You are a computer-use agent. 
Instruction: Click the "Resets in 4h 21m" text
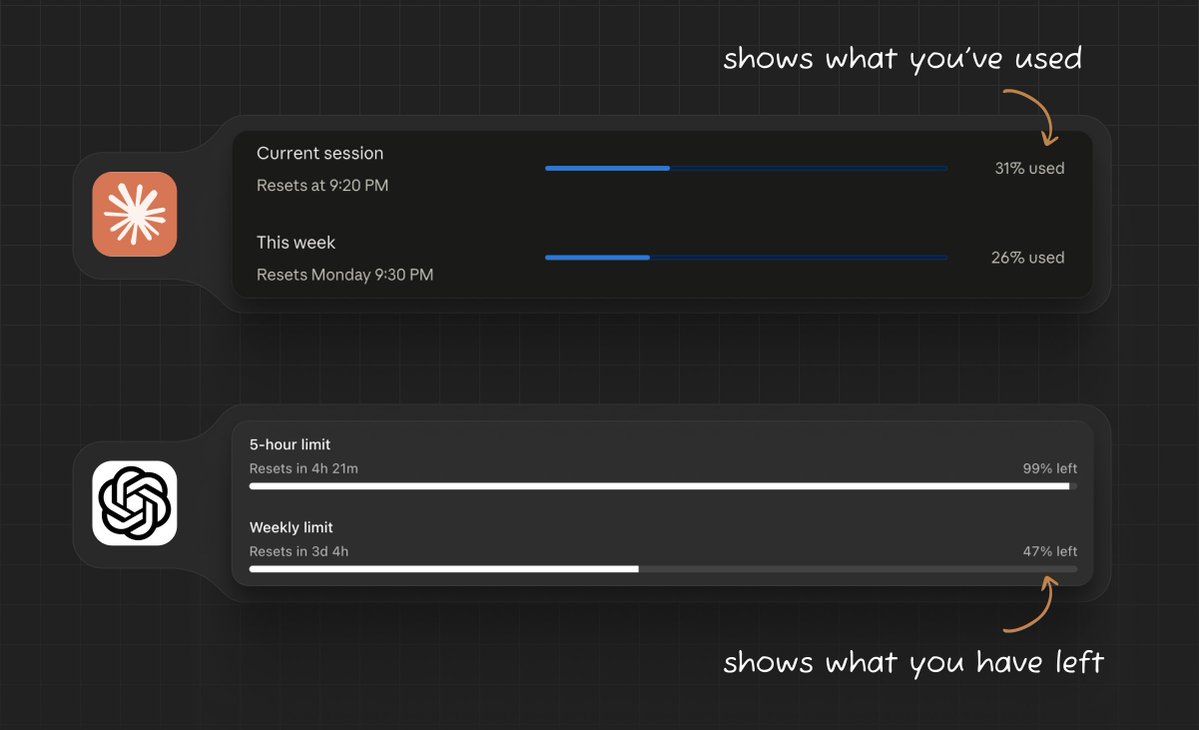click(x=304, y=469)
